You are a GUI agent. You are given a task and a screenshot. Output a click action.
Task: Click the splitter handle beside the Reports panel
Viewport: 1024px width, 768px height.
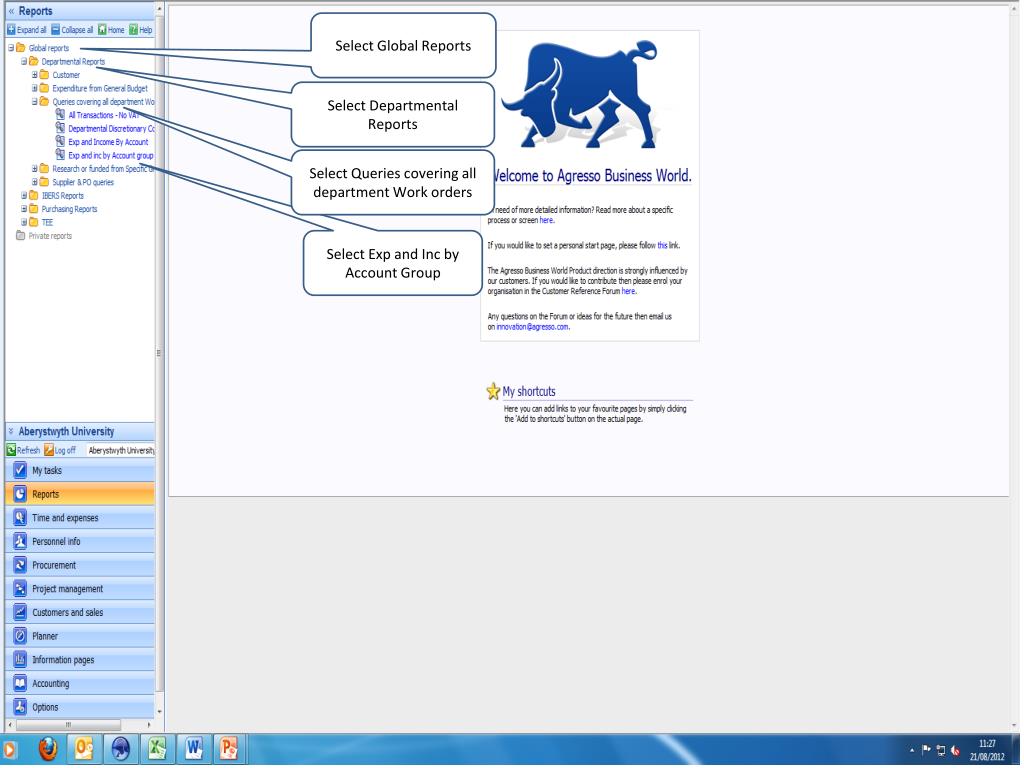coord(159,353)
